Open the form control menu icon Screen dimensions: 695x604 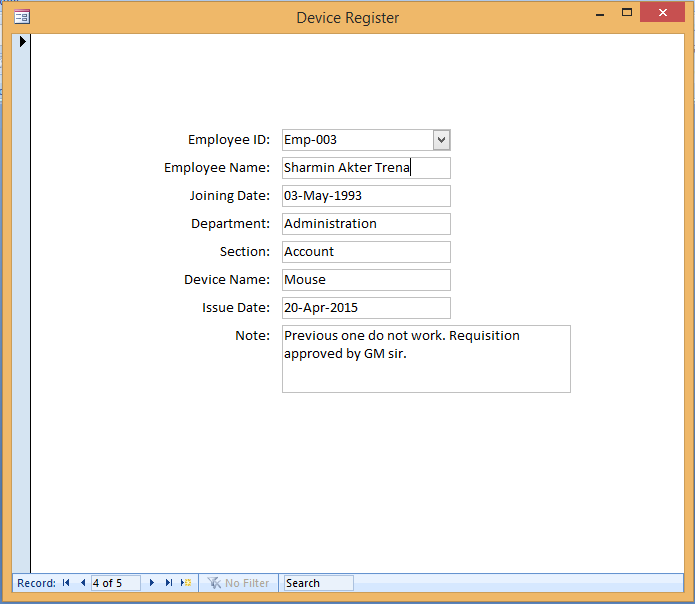(22, 17)
